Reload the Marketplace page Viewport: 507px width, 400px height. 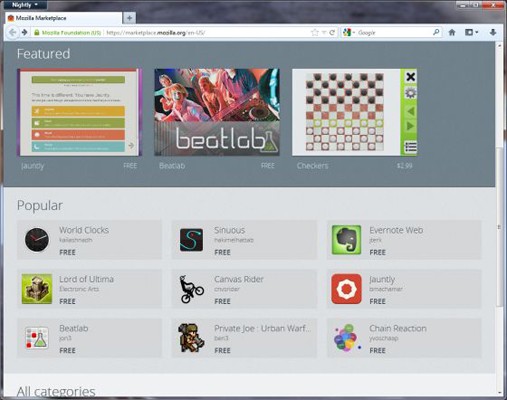[x=332, y=32]
